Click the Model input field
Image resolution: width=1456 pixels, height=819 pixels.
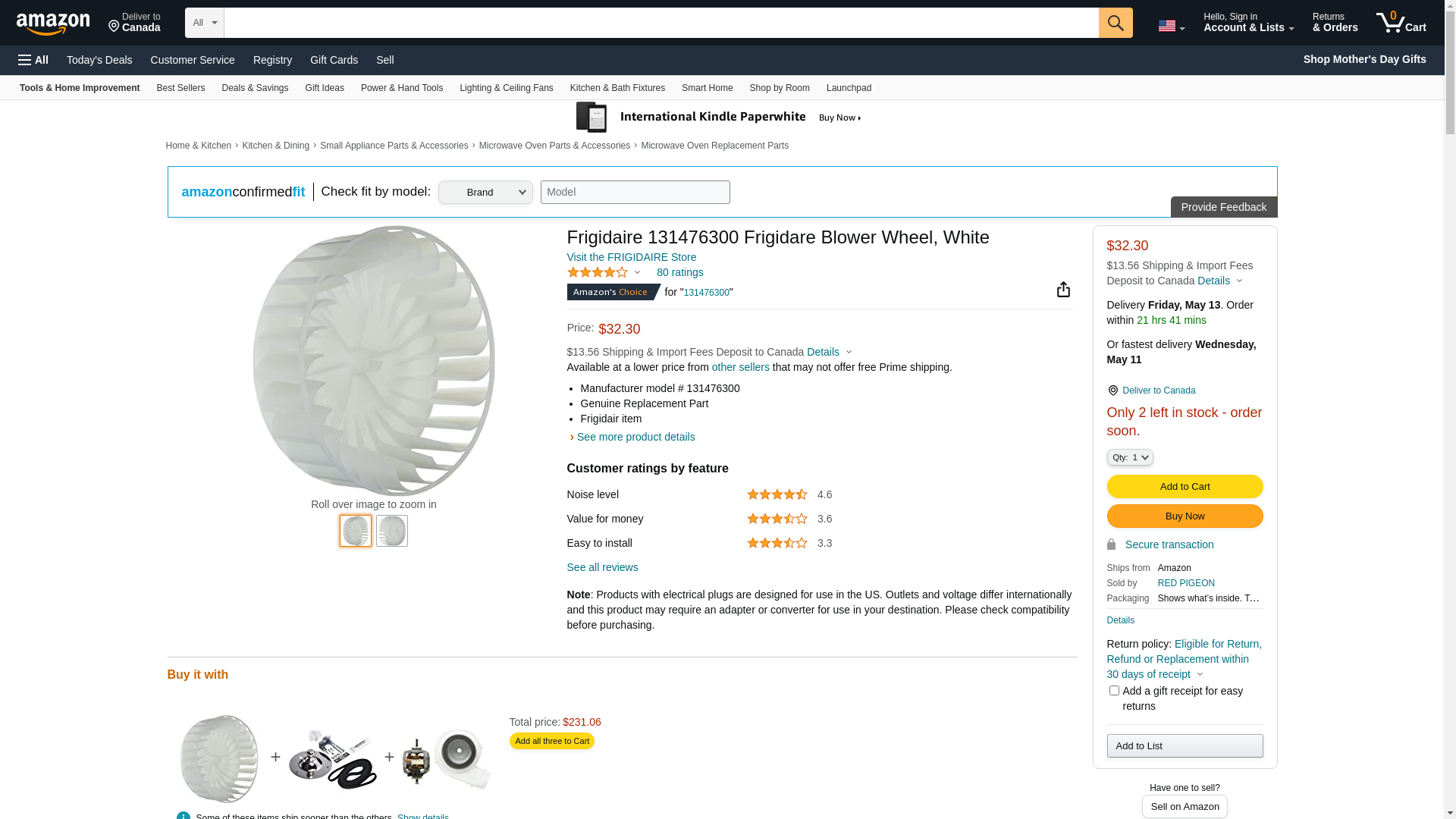635,193
